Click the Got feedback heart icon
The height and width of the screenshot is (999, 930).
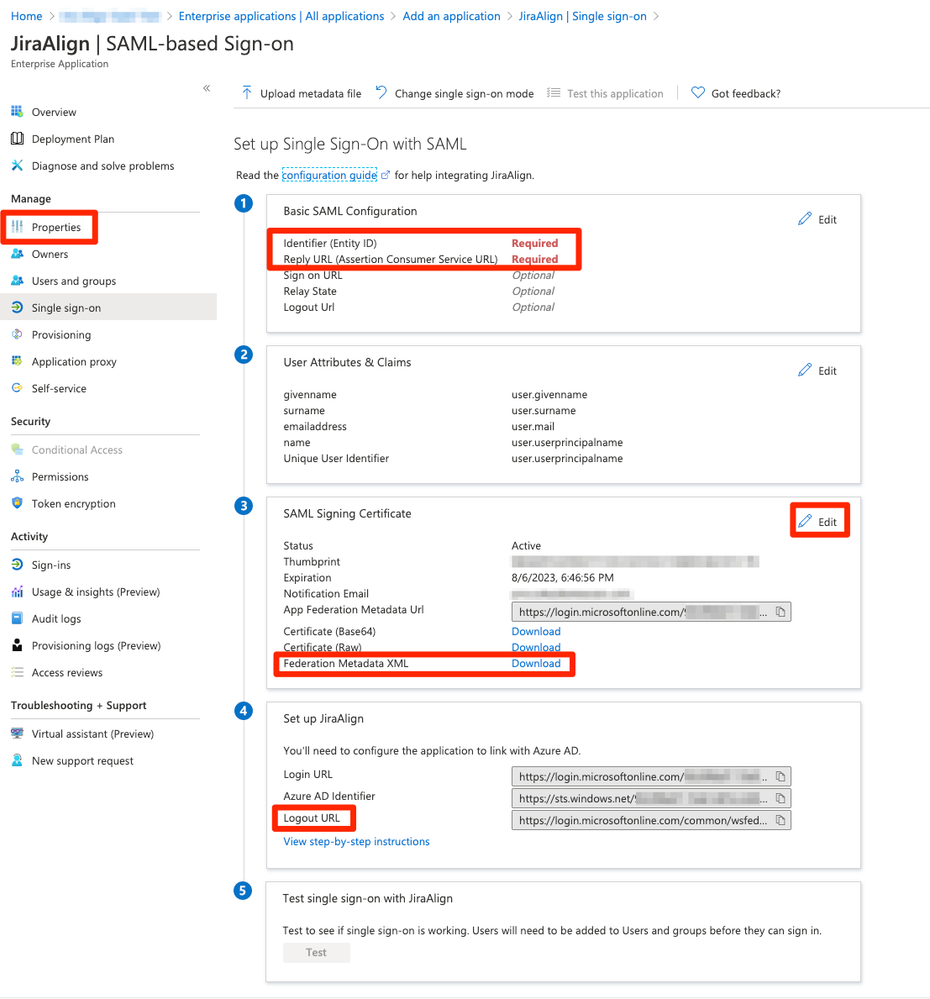[x=698, y=93]
